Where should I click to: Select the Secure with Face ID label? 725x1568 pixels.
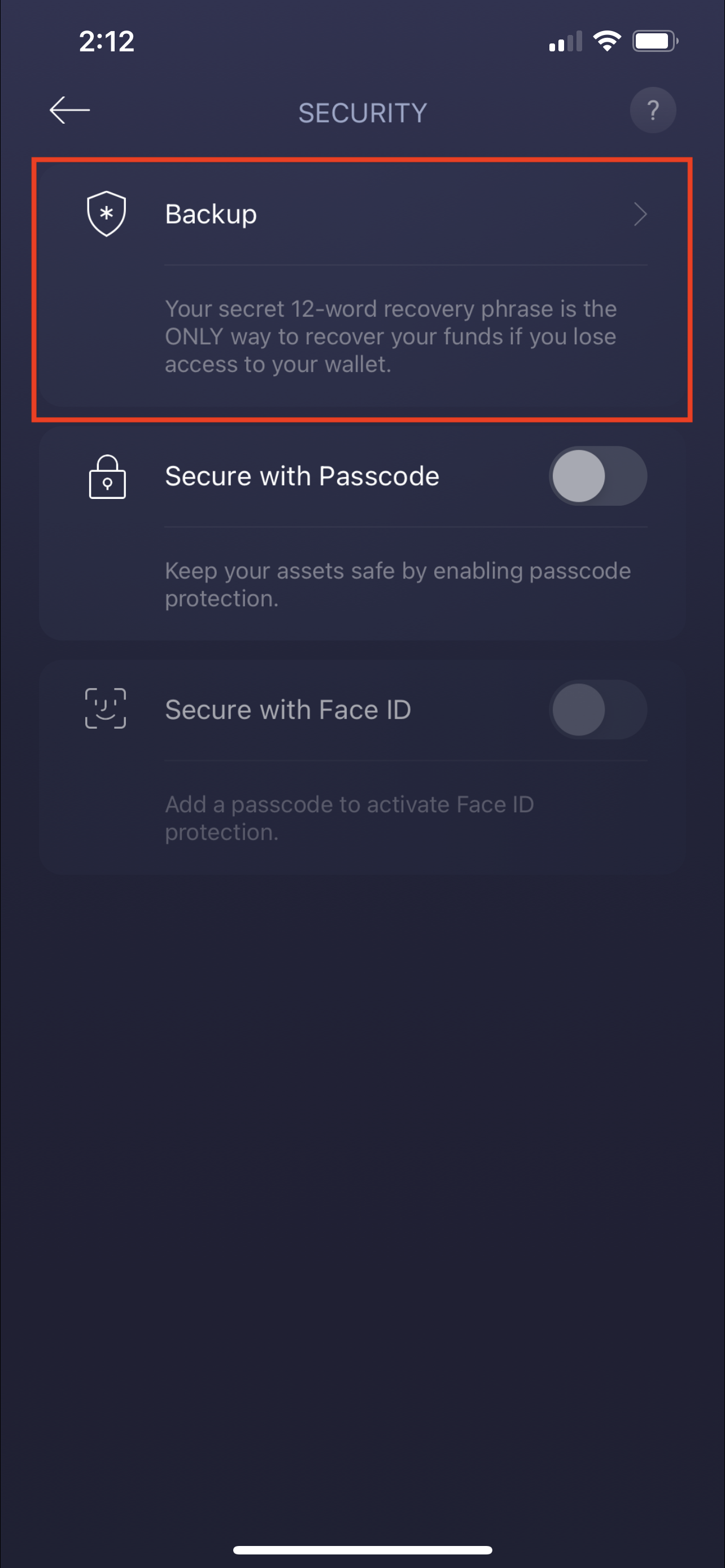(x=288, y=709)
